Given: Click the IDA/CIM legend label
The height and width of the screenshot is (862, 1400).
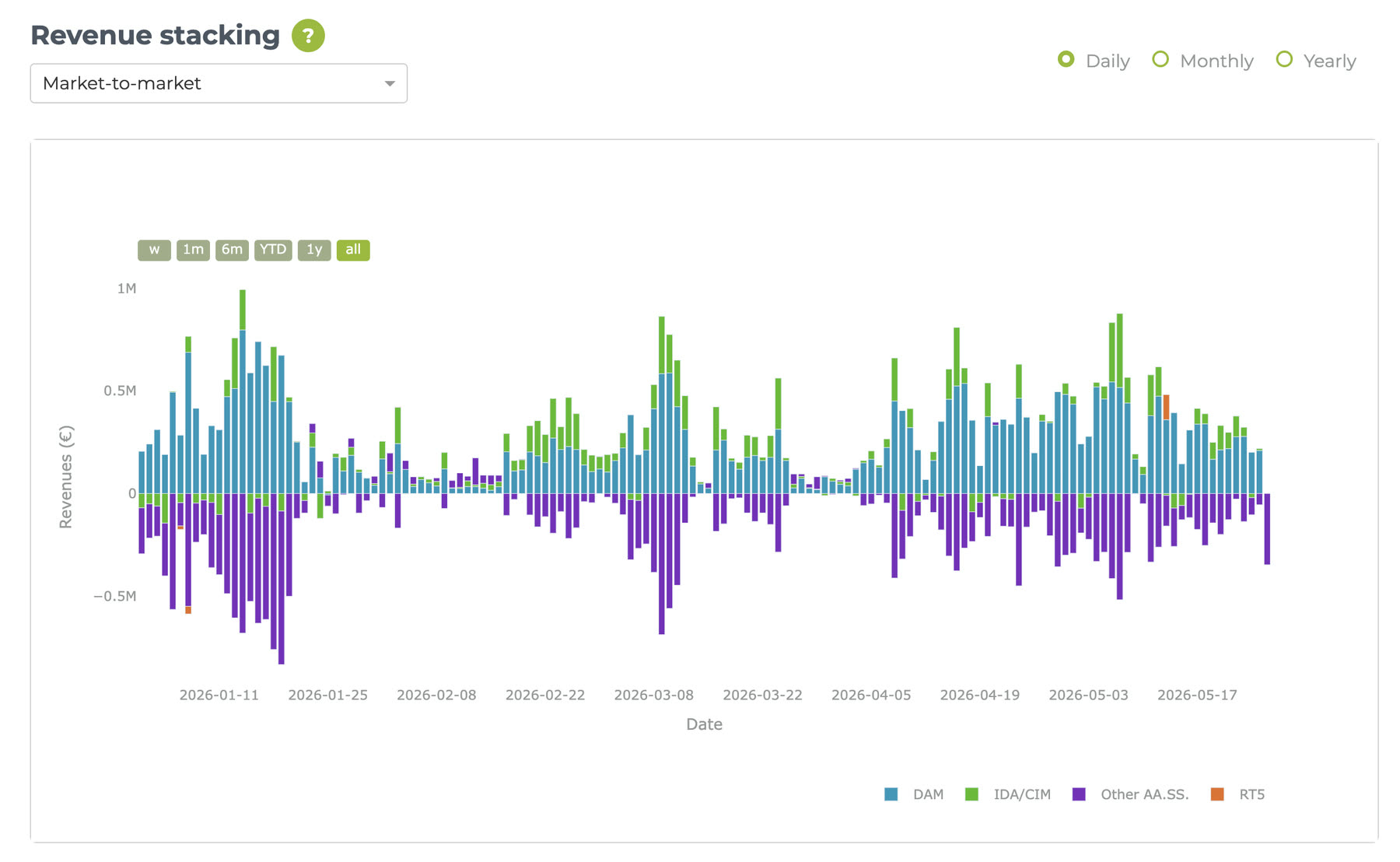Looking at the screenshot, I should click(x=1022, y=794).
